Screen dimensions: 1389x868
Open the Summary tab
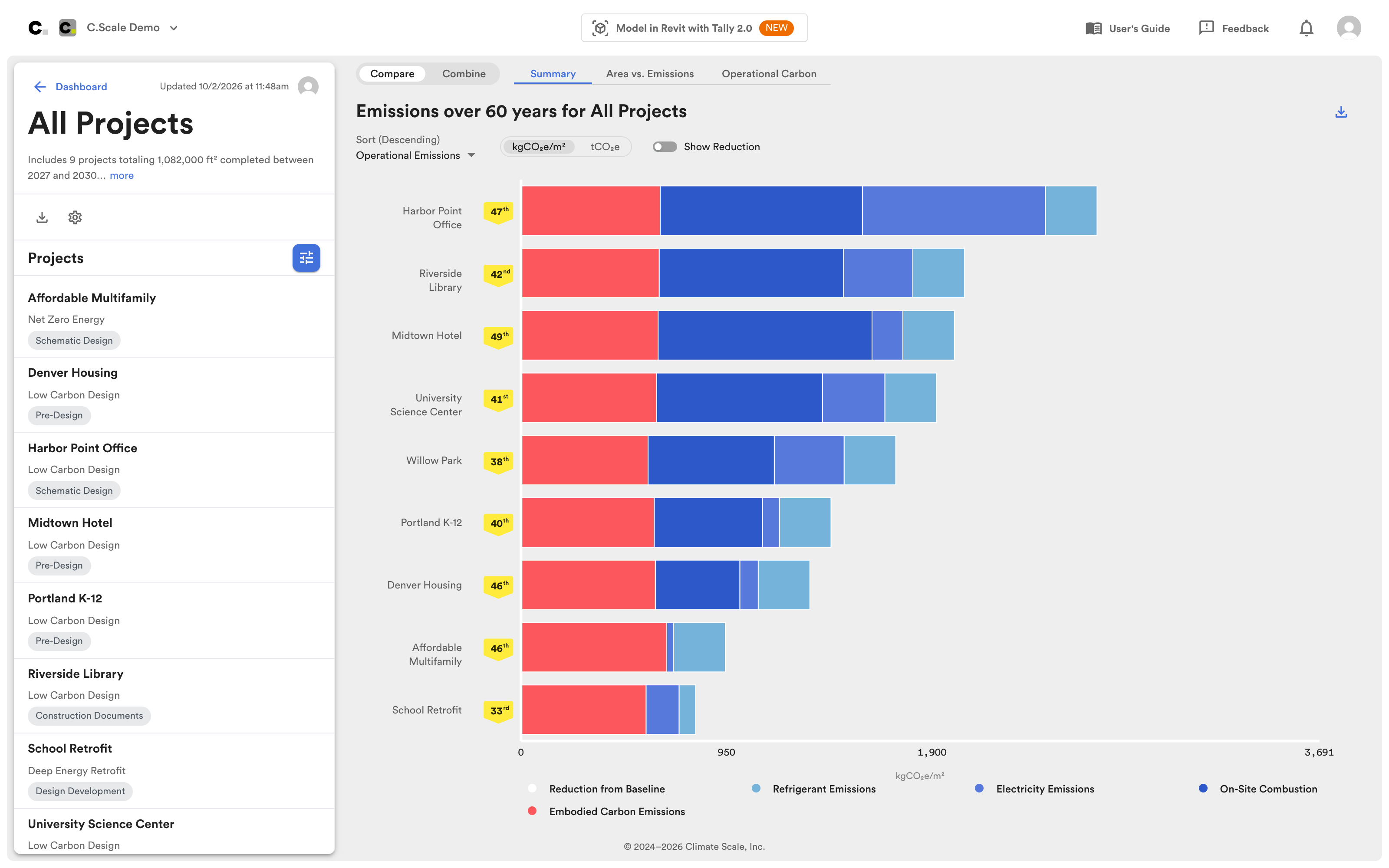553,73
